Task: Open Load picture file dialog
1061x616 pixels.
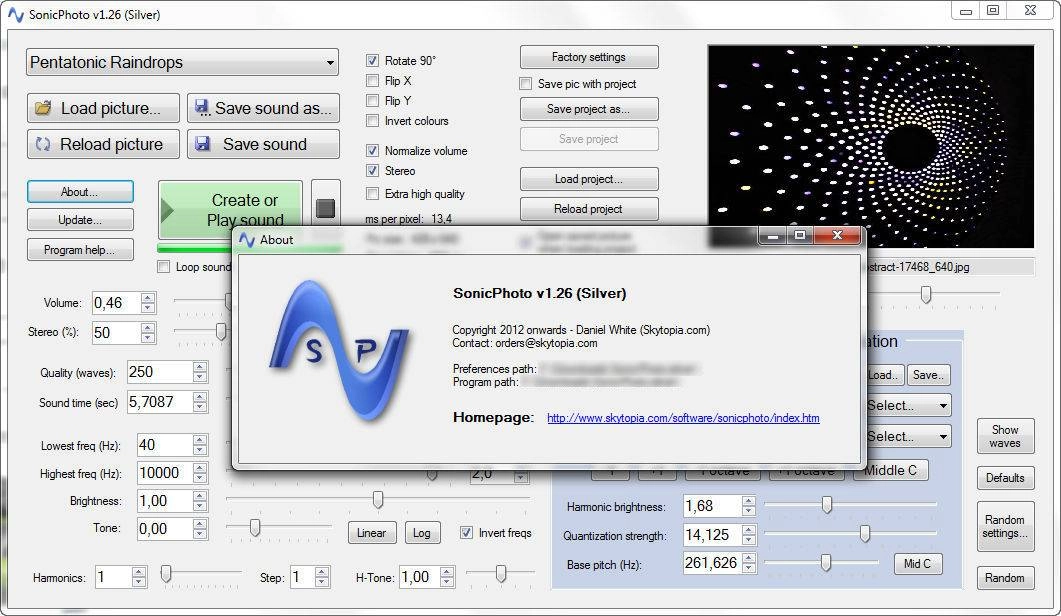Action: [104, 108]
